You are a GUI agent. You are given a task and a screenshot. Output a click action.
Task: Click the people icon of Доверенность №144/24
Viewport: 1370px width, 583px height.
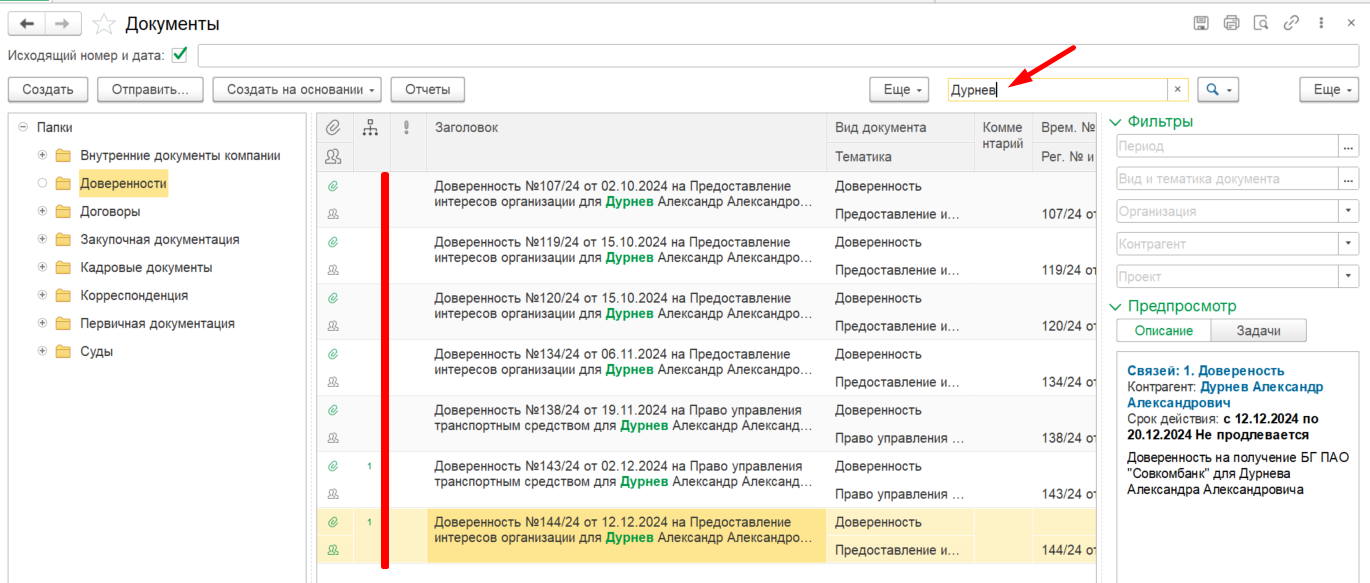[x=333, y=549]
